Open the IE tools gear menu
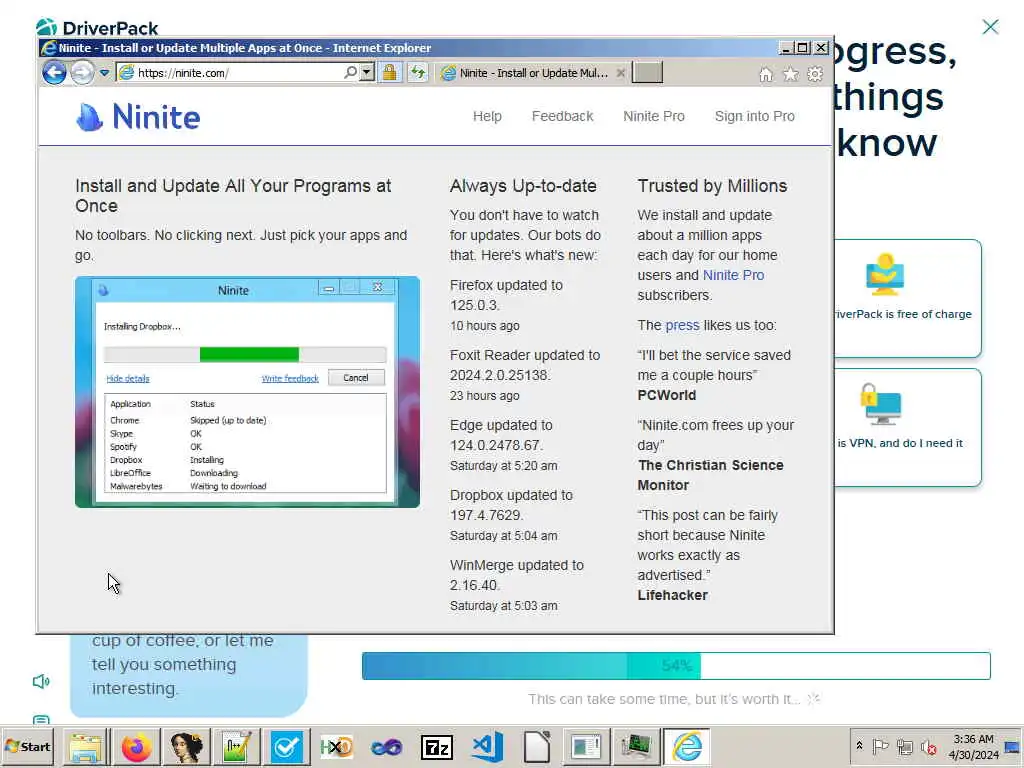 [x=815, y=74]
